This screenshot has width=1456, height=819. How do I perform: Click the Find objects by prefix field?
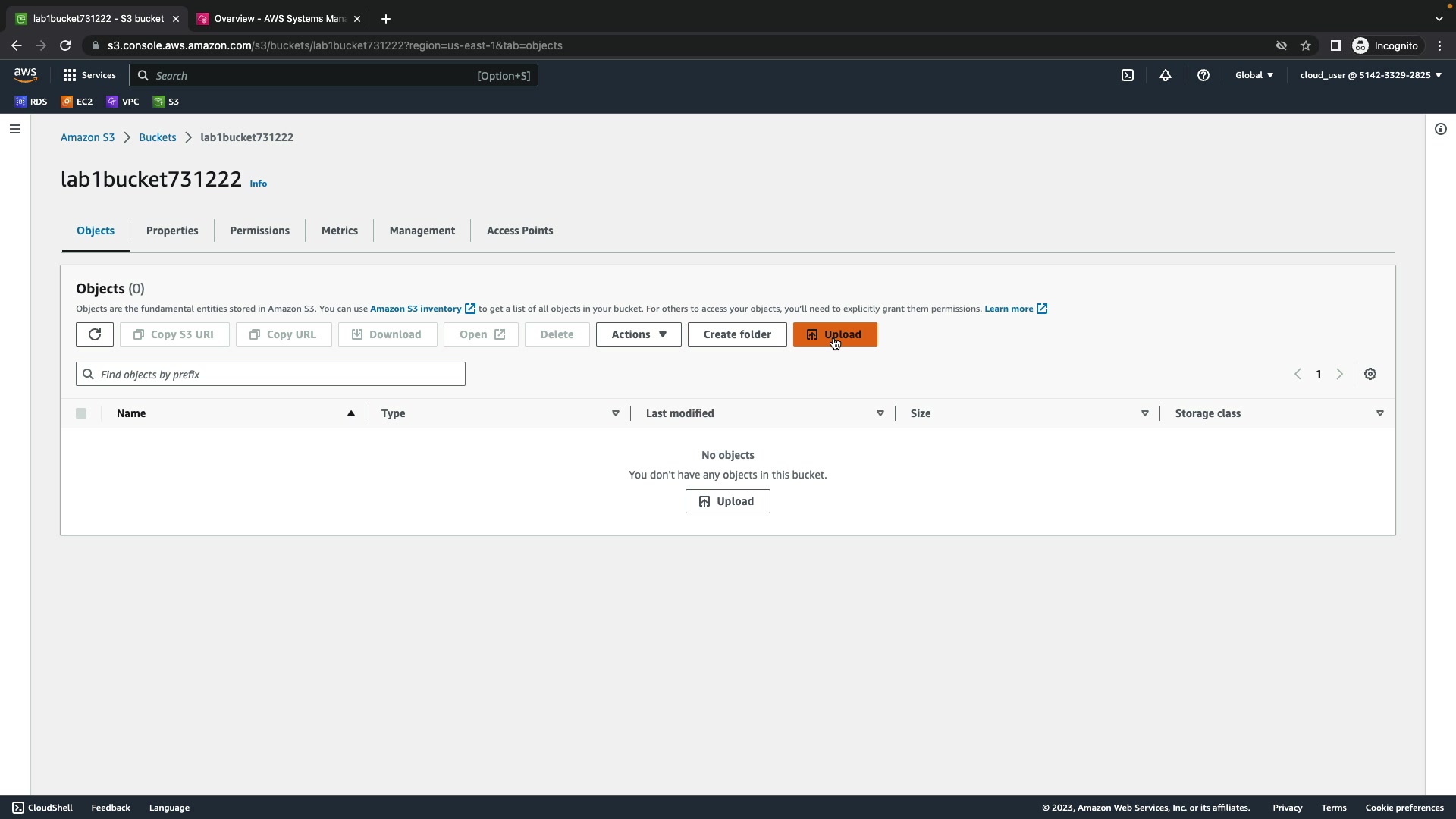pyautogui.click(x=271, y=374)
